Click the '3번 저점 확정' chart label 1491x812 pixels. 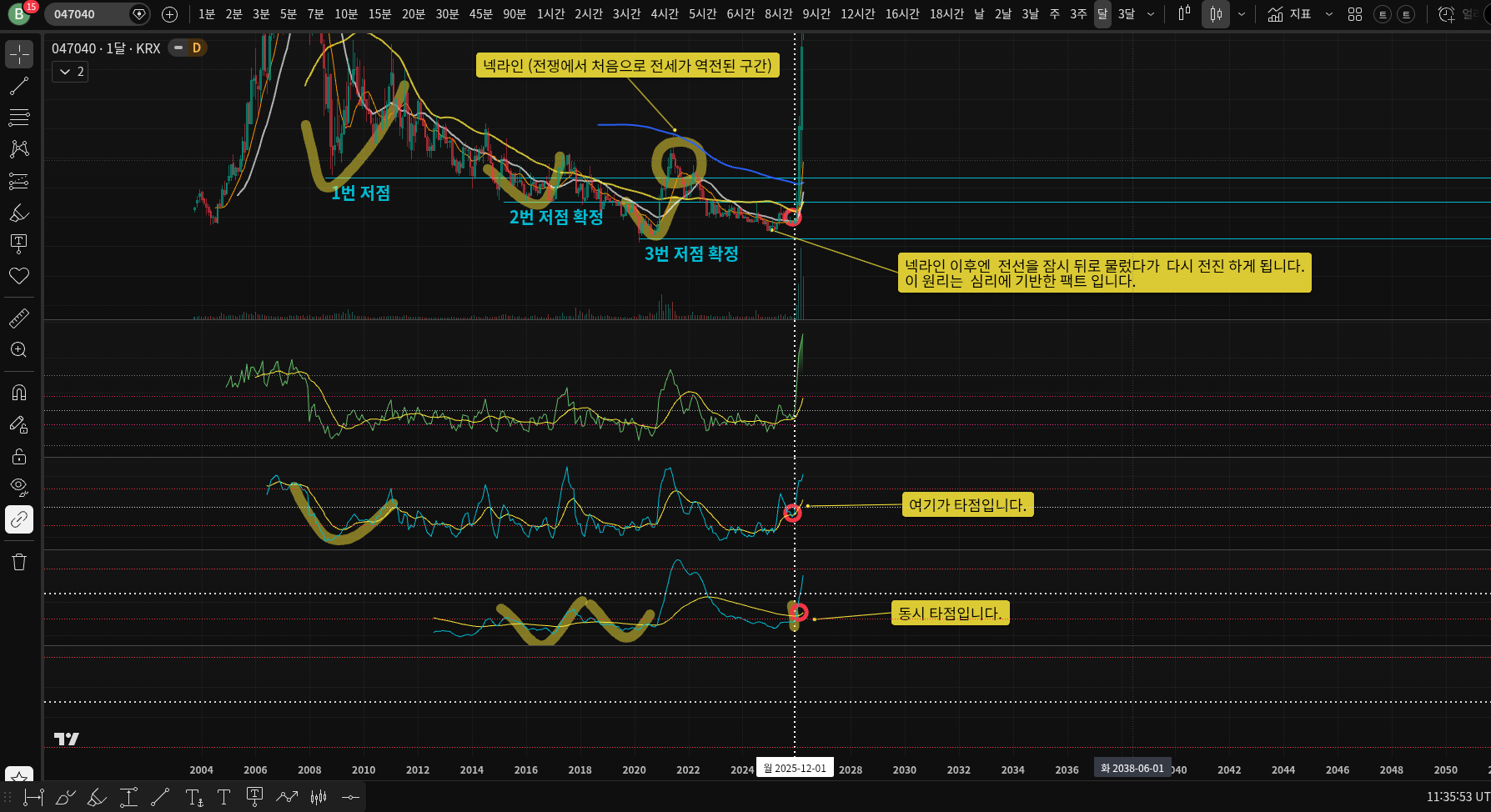(691, 253)
